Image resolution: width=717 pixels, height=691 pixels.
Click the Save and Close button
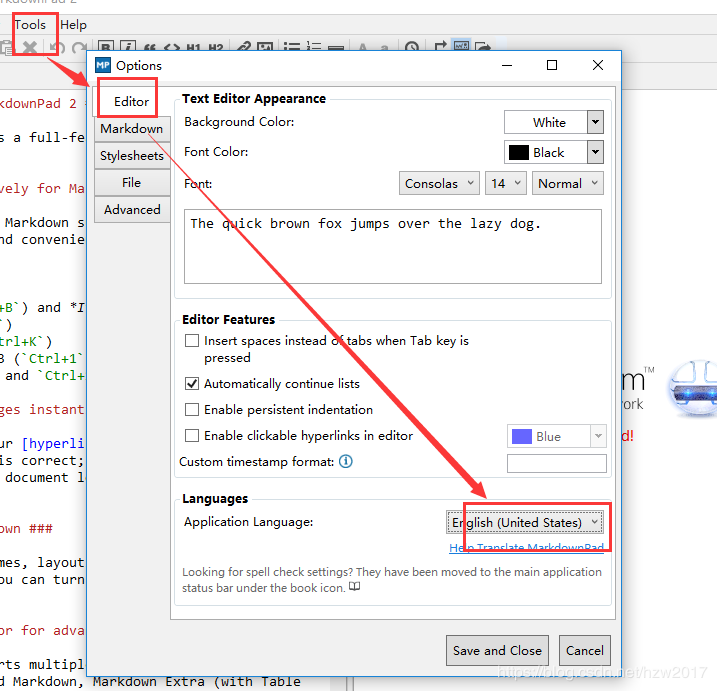pyautogui.click(x=497, y=650)
